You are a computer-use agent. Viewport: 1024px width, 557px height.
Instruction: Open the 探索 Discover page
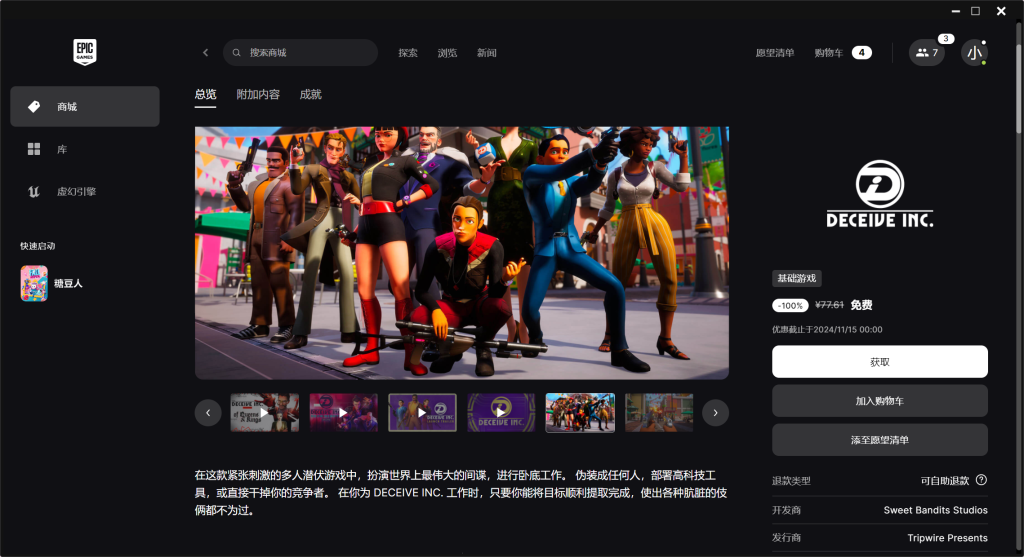click(408, 53)
